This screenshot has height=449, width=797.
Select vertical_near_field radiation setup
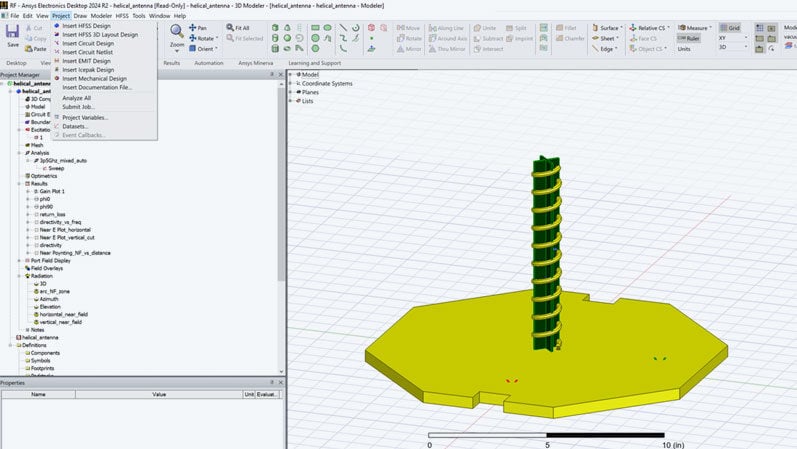coord(60,322)
